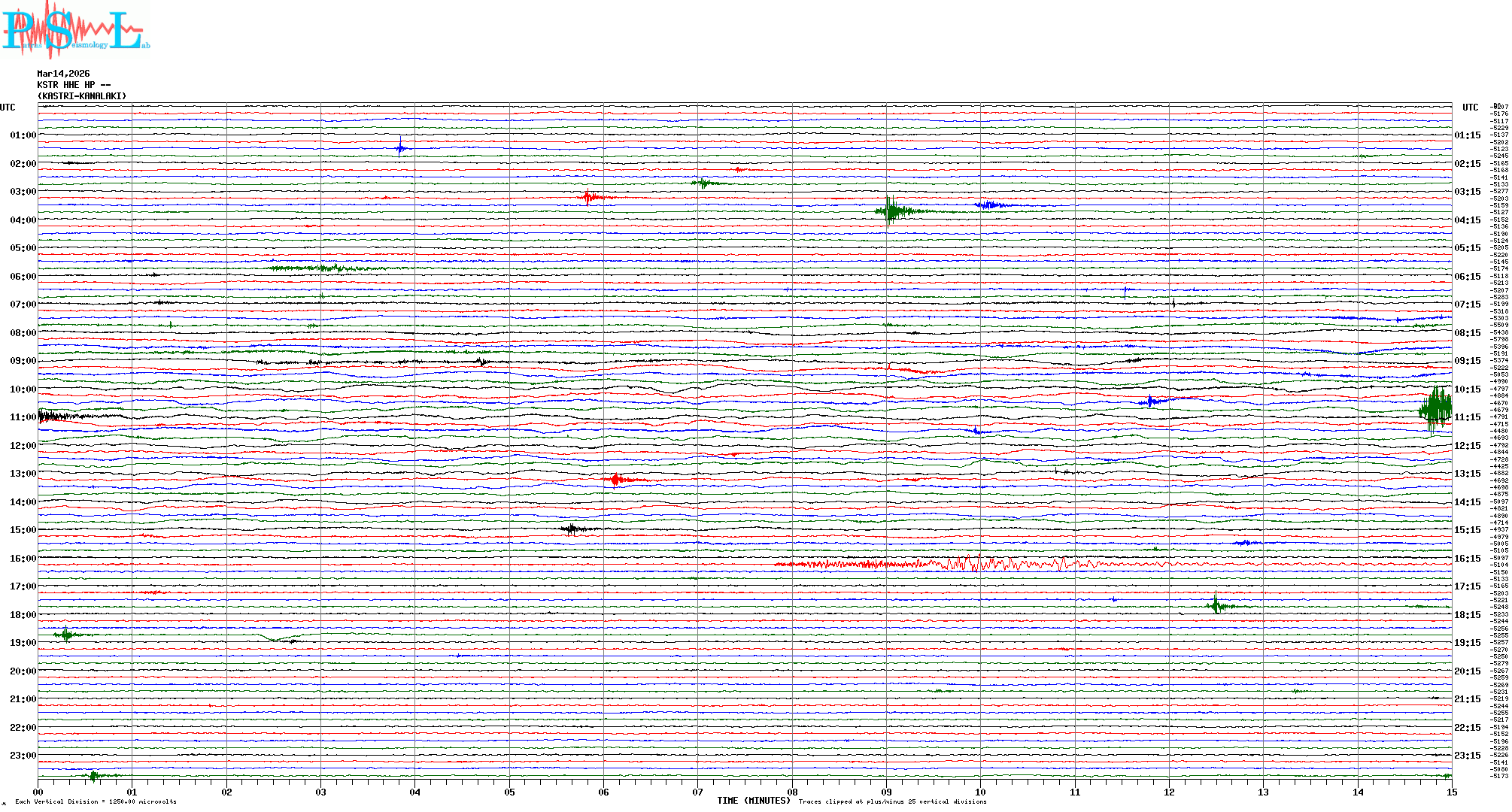Click the 16:00 hour label on left

click(23, 559)
